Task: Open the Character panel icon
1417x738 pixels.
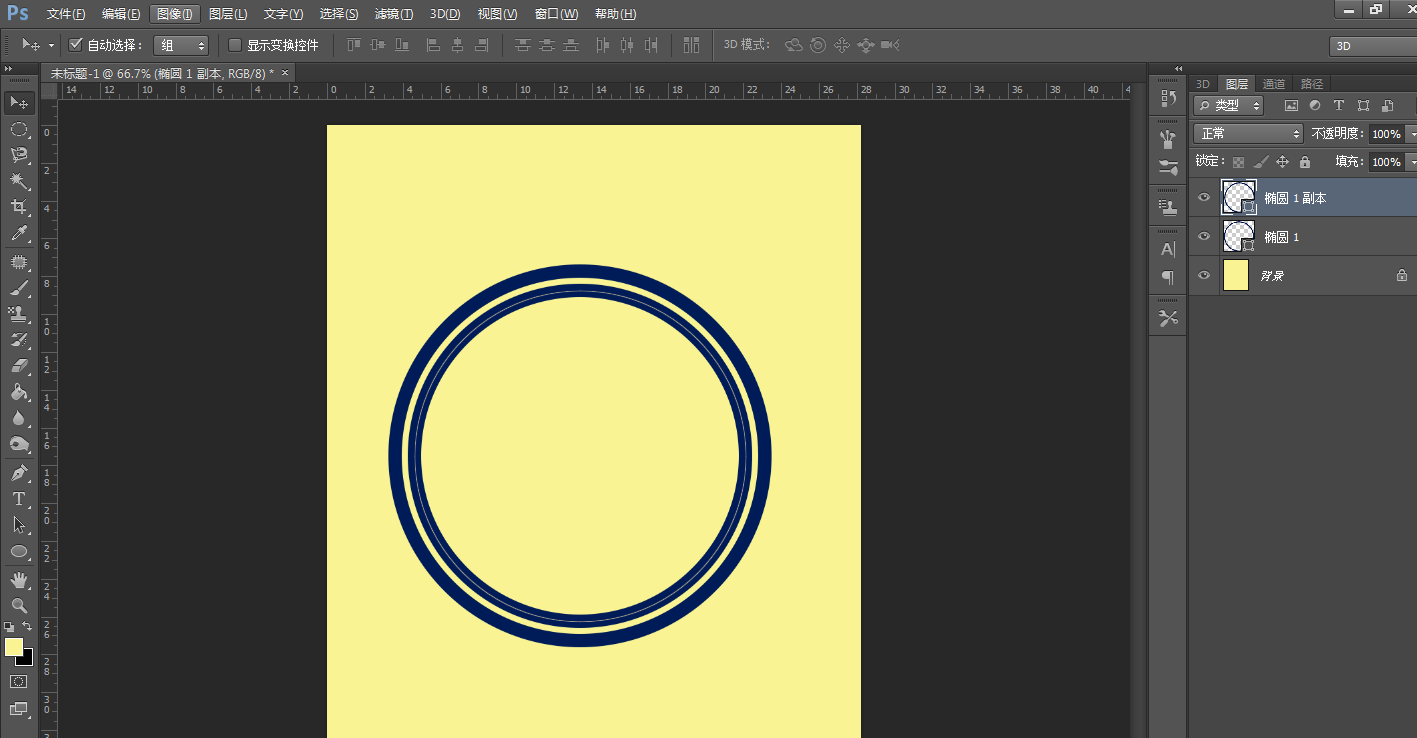Action: [1168, 249]
